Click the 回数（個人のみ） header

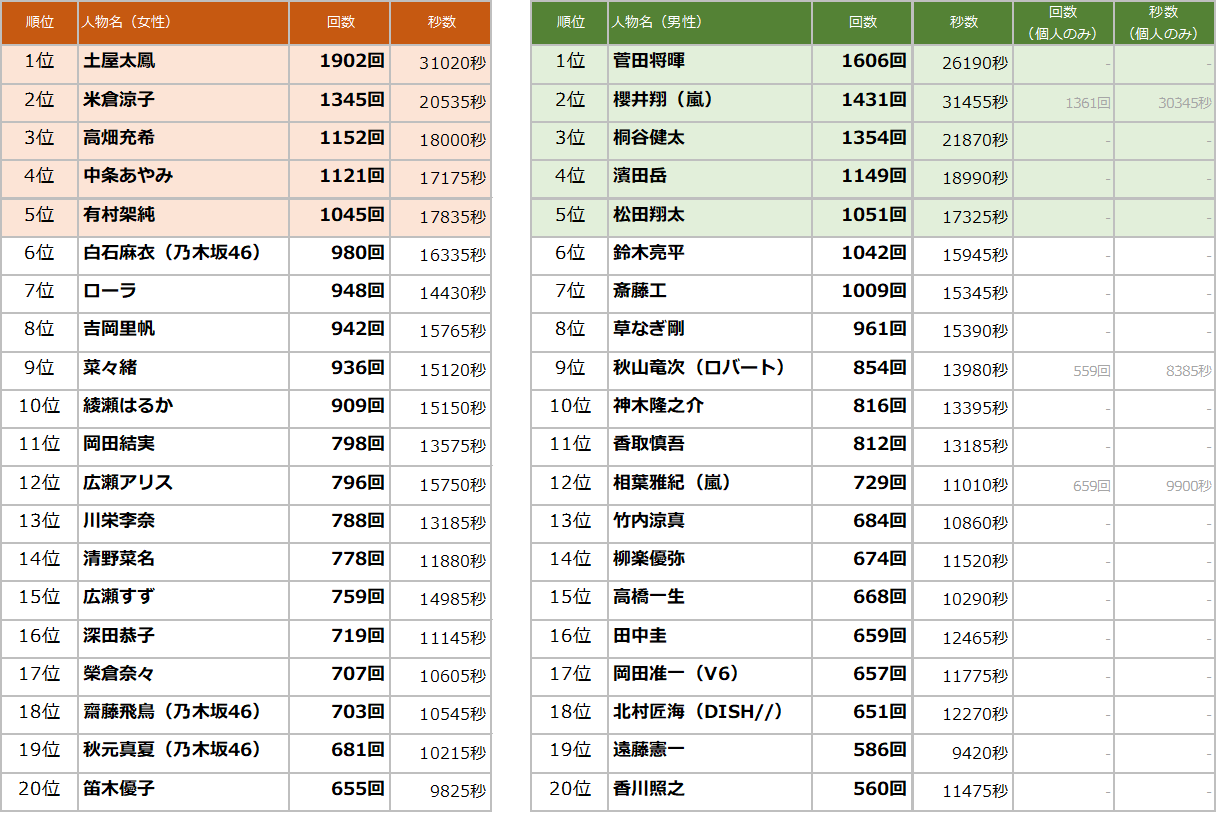pyautogui.click(x=1063, y=23)
